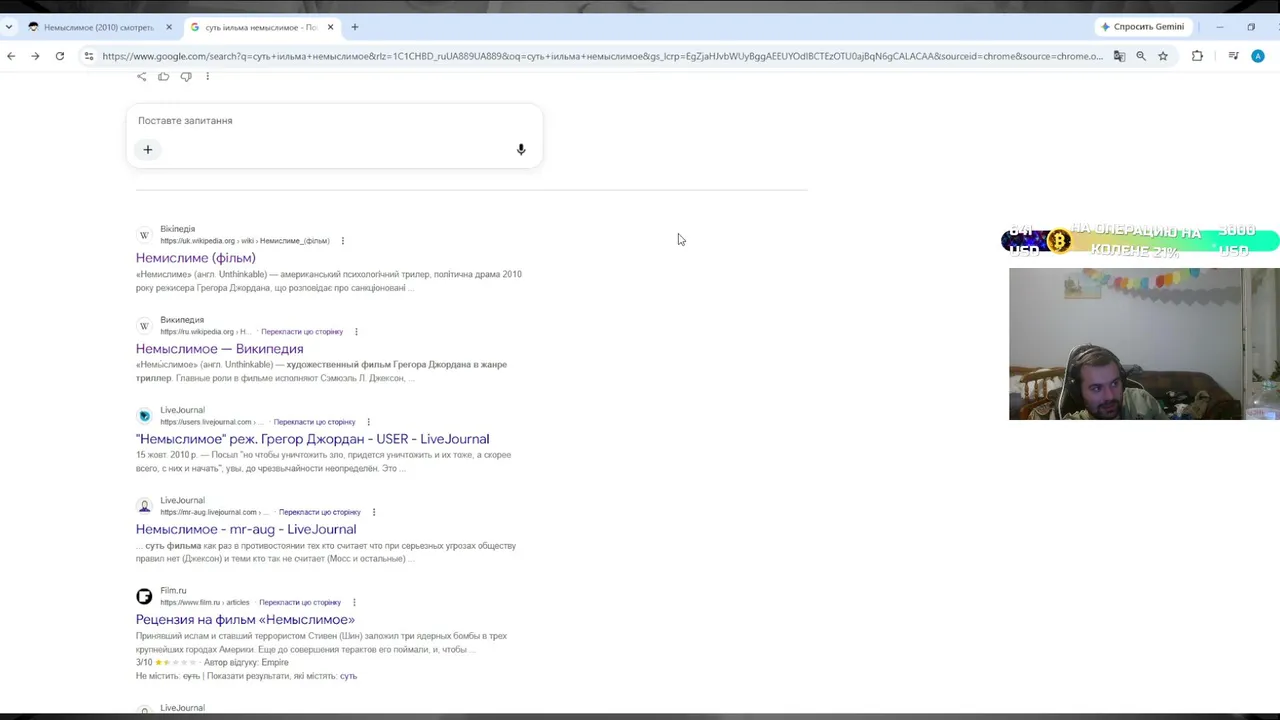Click the Автор відгуку: Empire text
Screen dimensions: 1280x720
[246, 662]
